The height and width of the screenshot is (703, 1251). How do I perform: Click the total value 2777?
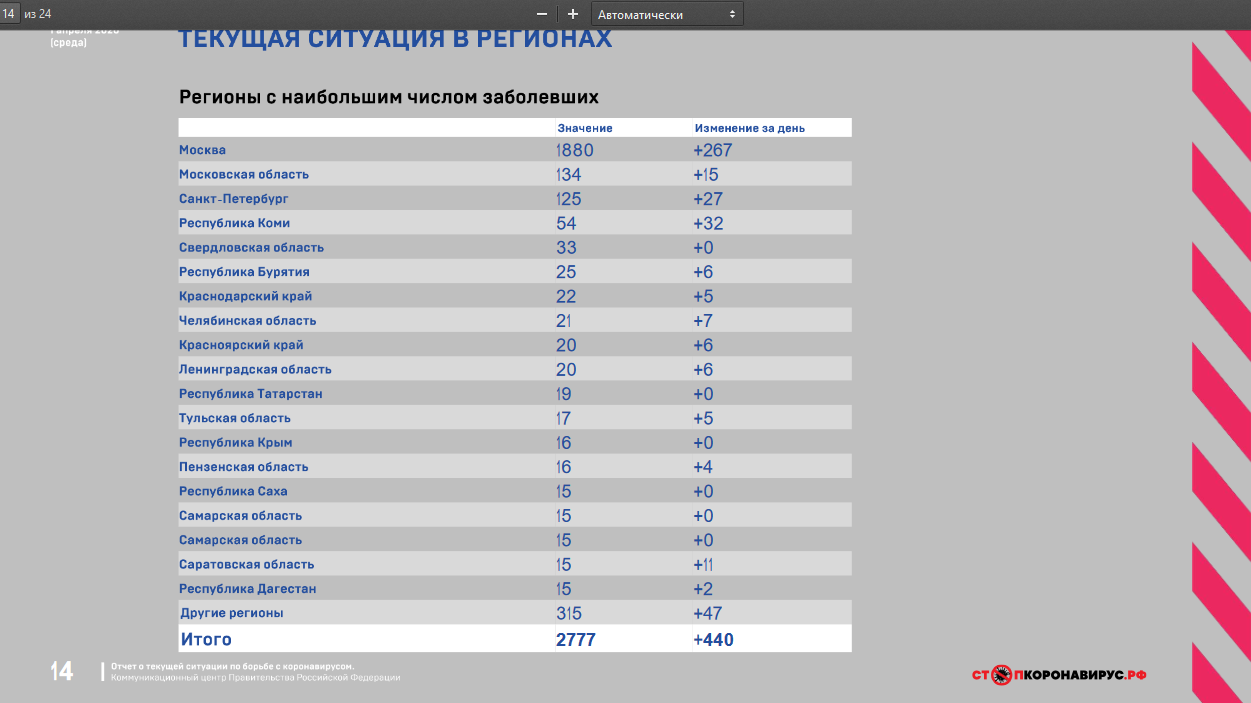coord(576,639)
